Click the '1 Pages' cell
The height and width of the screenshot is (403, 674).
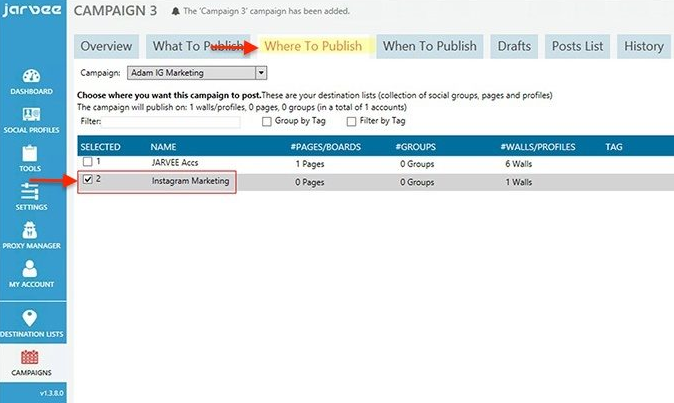coord(310,164)
